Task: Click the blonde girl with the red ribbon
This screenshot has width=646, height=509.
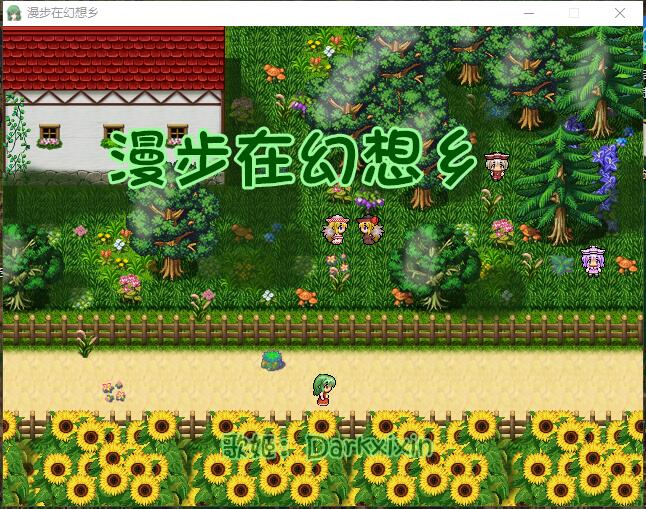Action: 369,230
